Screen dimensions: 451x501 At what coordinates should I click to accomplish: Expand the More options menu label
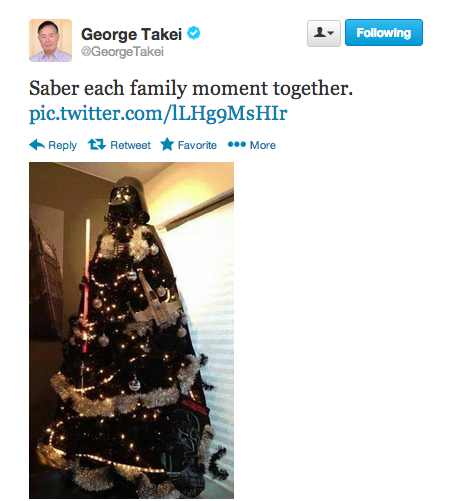coord(263,145)
